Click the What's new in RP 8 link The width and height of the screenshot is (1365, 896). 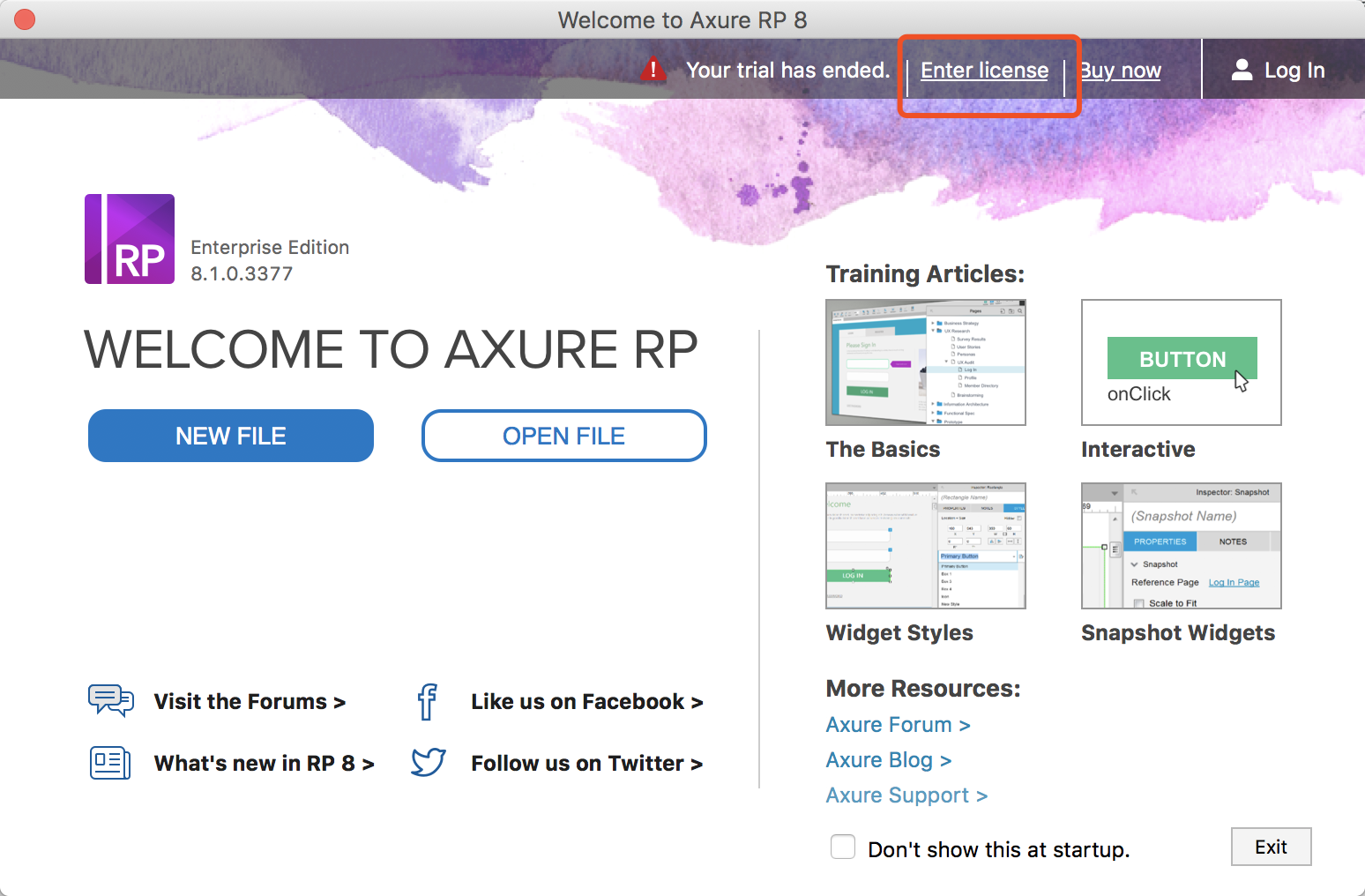(x=263, y=763)
